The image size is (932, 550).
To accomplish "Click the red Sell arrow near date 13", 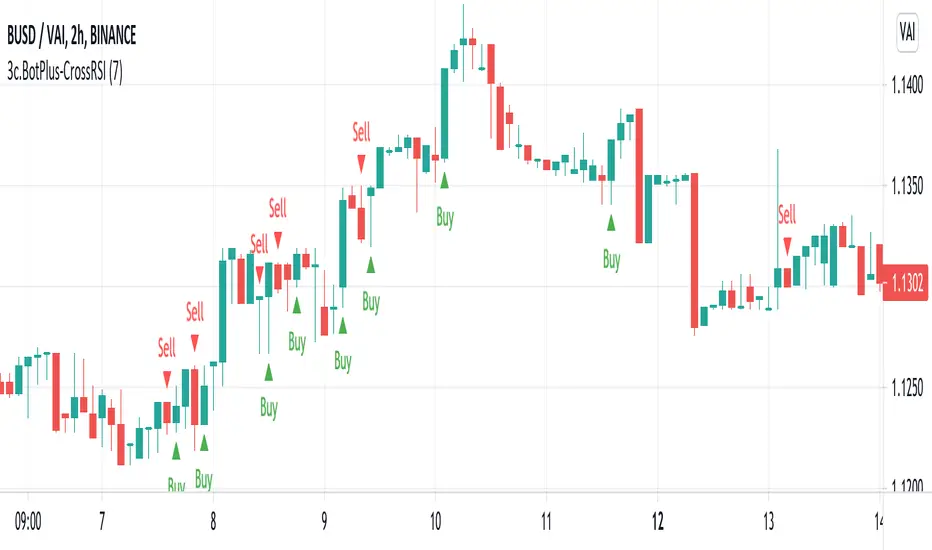I will 788,244.
